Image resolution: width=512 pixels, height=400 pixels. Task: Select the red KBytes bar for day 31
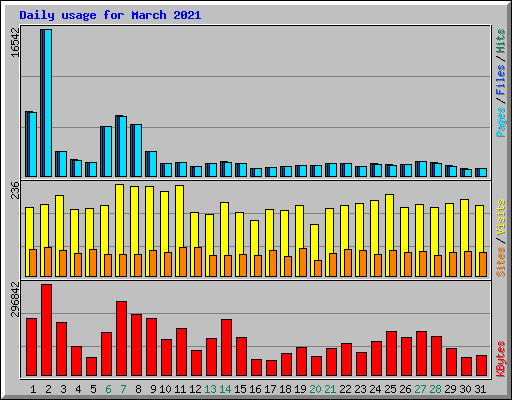click(481, 366)
